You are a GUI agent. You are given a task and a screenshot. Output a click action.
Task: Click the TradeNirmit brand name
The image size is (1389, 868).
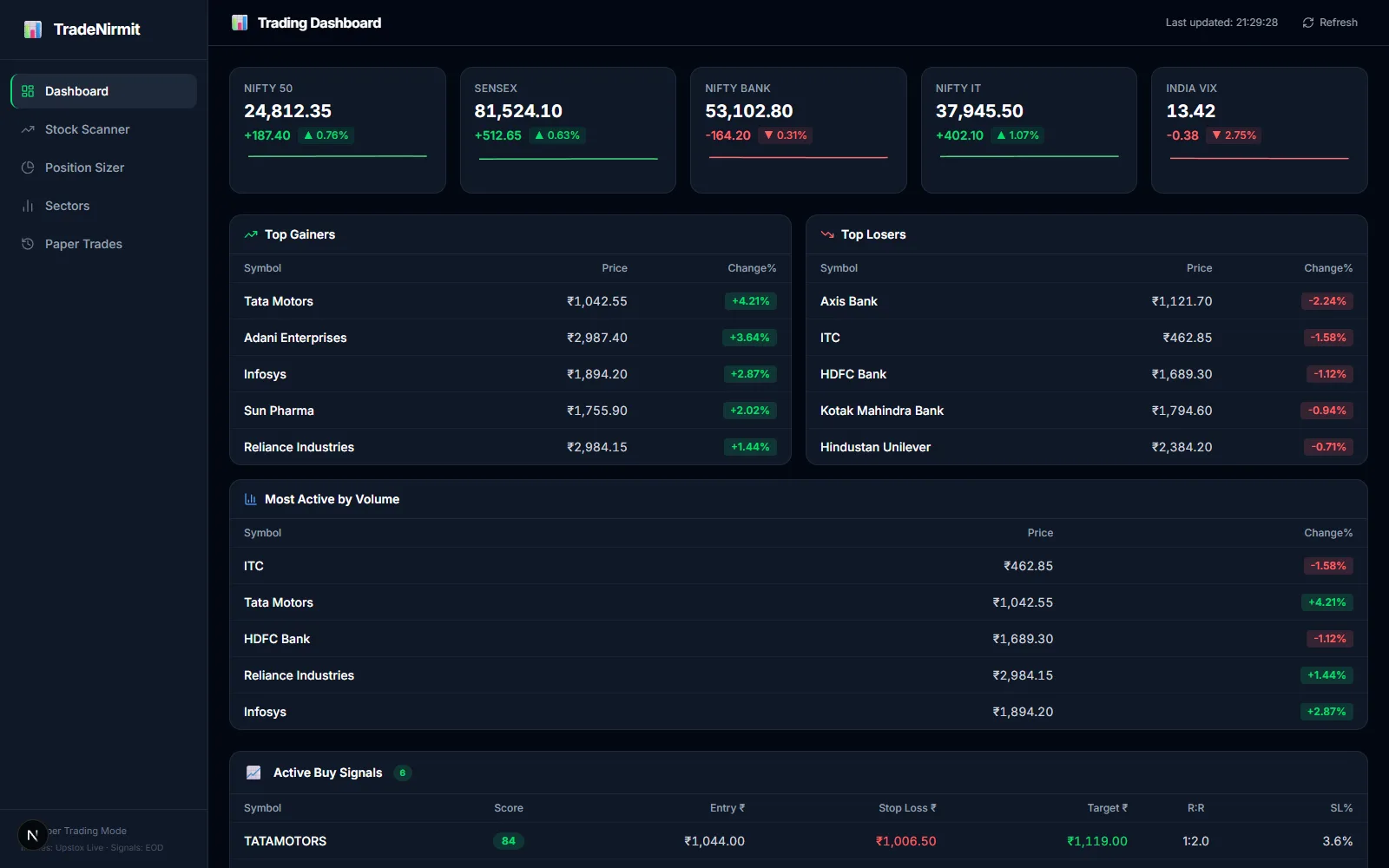[96, 30]
